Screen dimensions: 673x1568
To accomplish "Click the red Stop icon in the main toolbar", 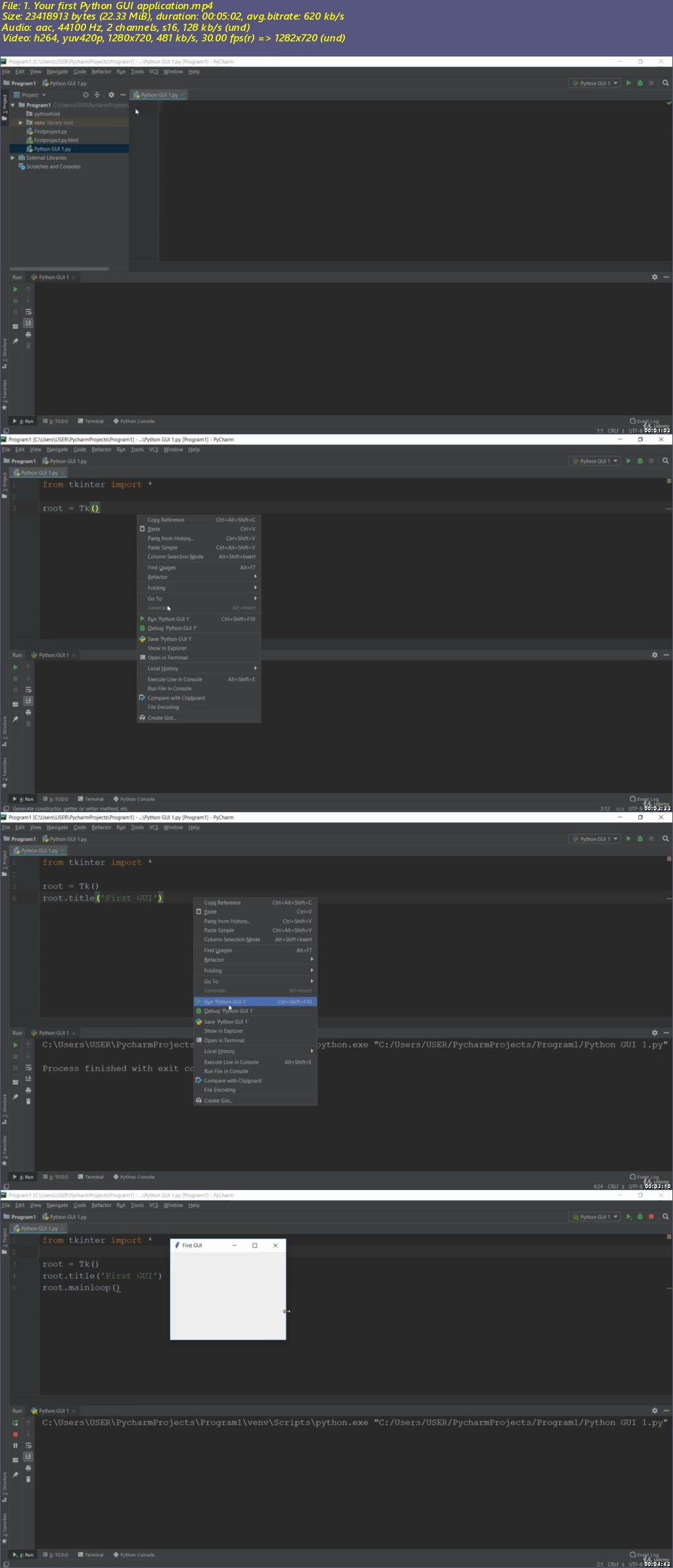I will (x=651, y=1216).
